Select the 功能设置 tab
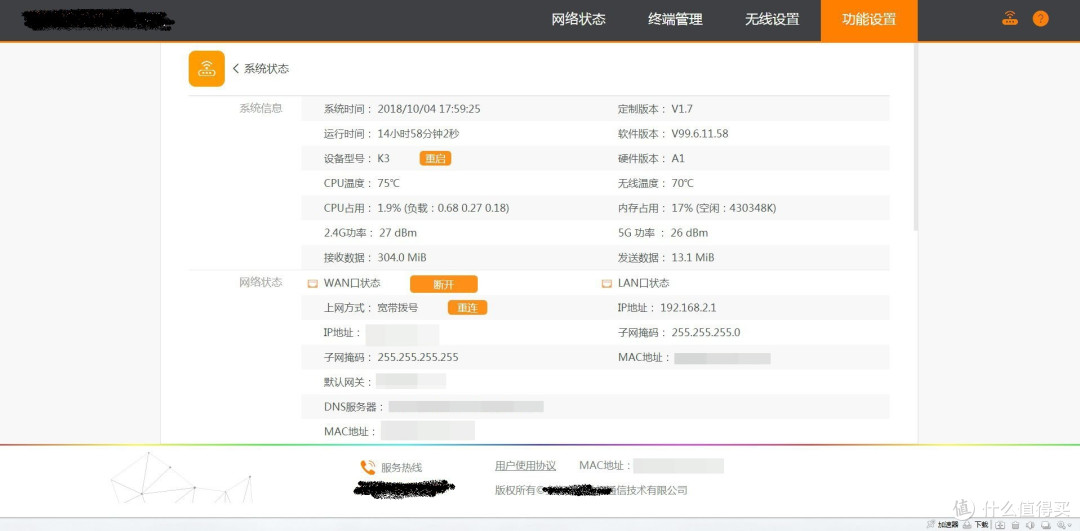This screenshot has height=531, width=1080. 869,19
